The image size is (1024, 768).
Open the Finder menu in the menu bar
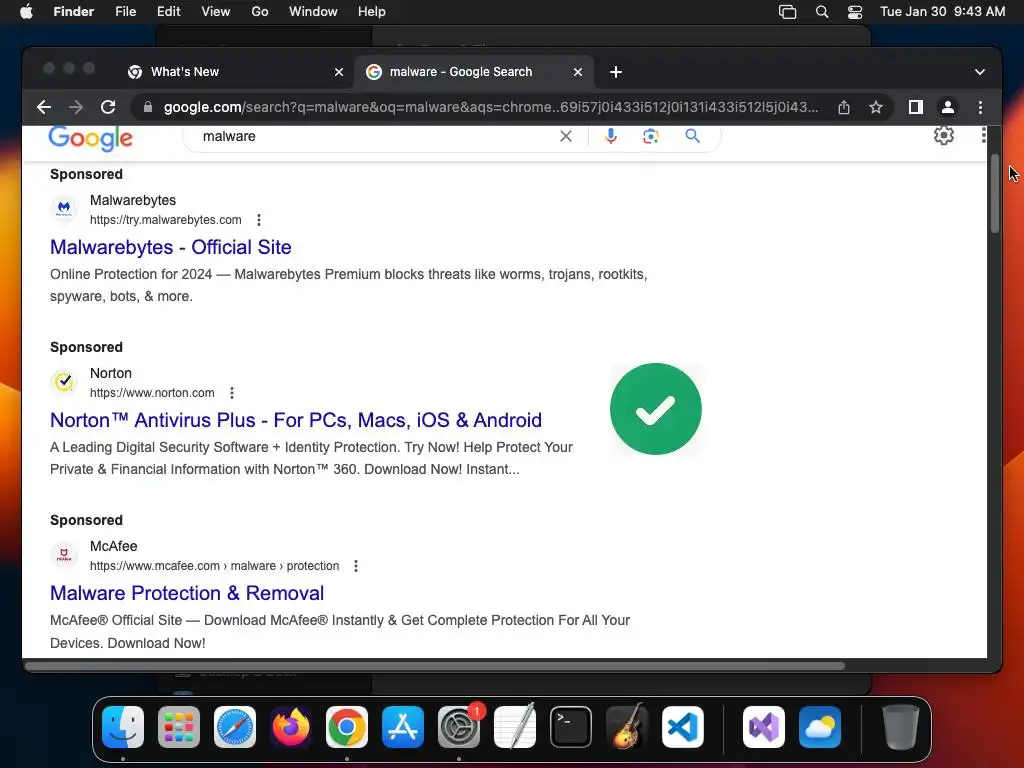point(73,12)
